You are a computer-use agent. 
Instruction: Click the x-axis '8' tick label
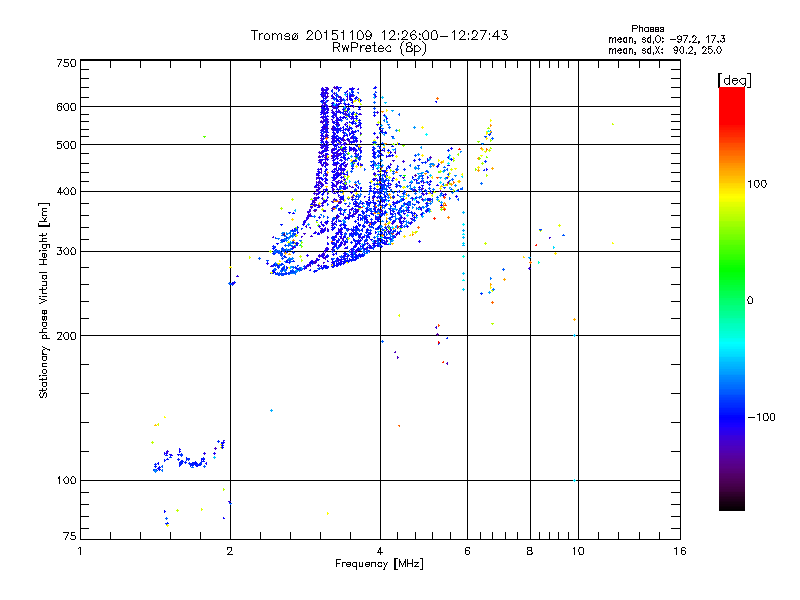click(x=530, y=551)
